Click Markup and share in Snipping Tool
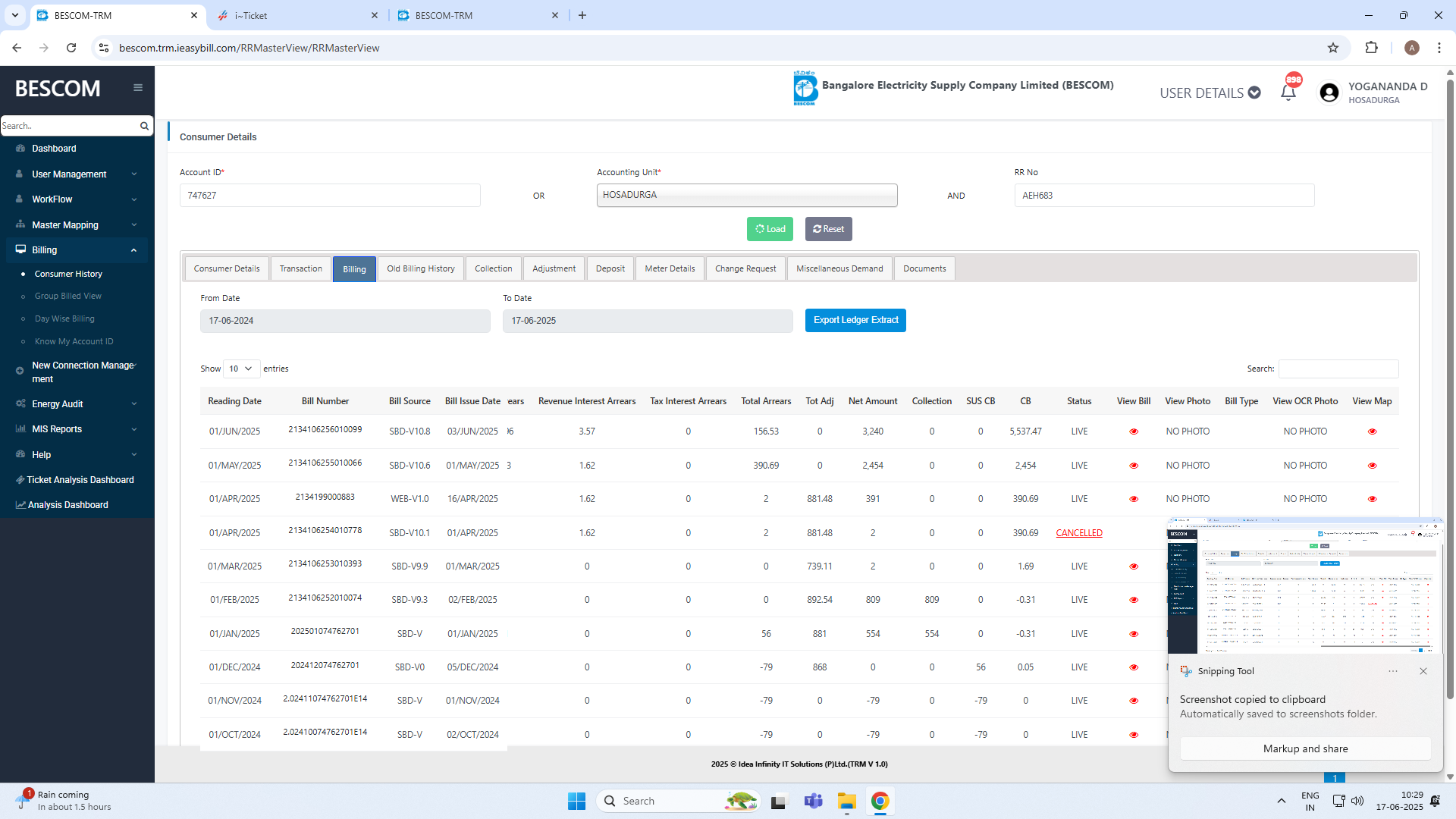The height and width of the screenshot is (819, 1456). (1305, 748)
